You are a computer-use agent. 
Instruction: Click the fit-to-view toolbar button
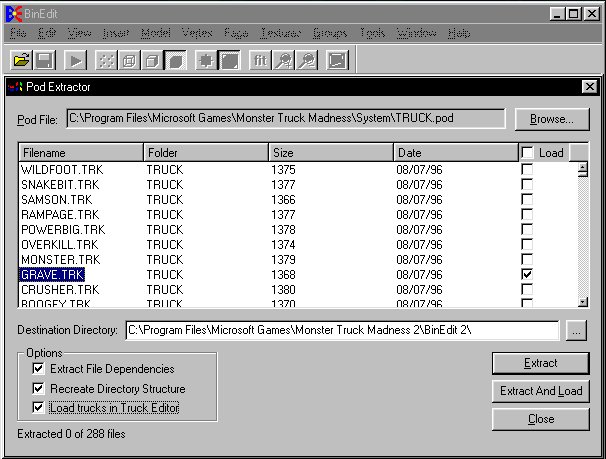(x=259, y=60)
